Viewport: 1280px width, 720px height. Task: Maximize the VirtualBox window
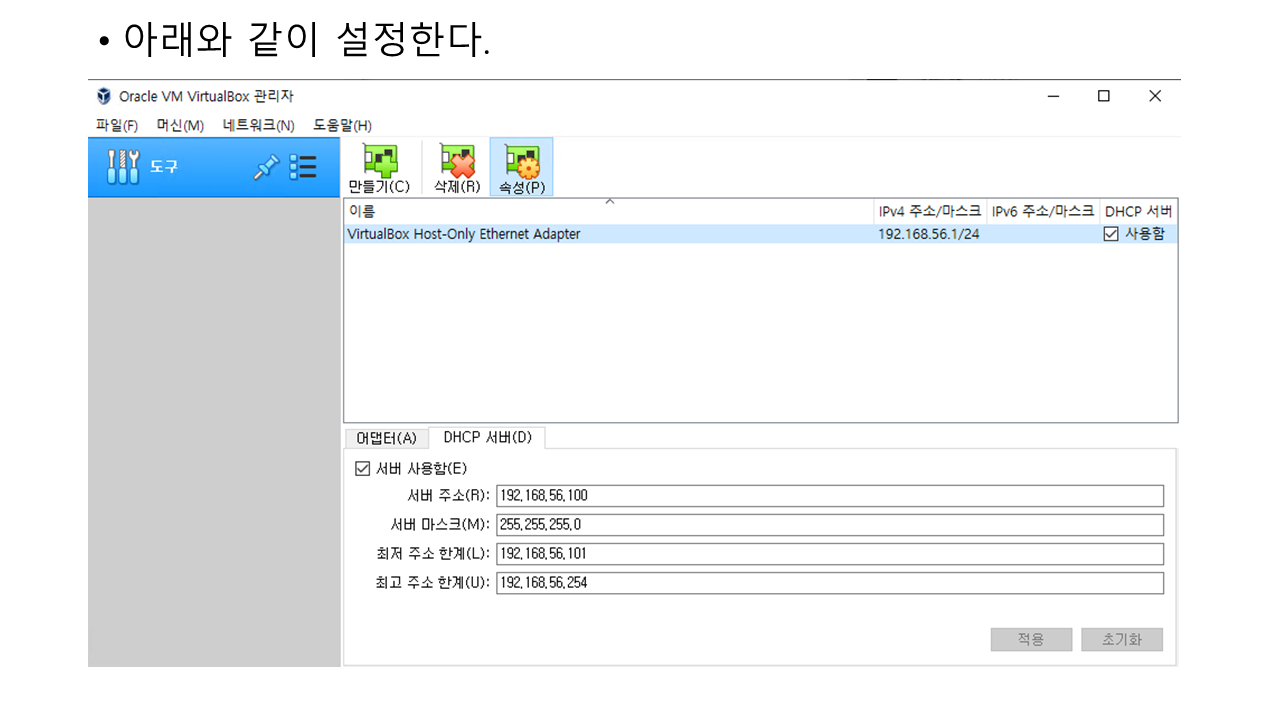tap(1103, 96)
